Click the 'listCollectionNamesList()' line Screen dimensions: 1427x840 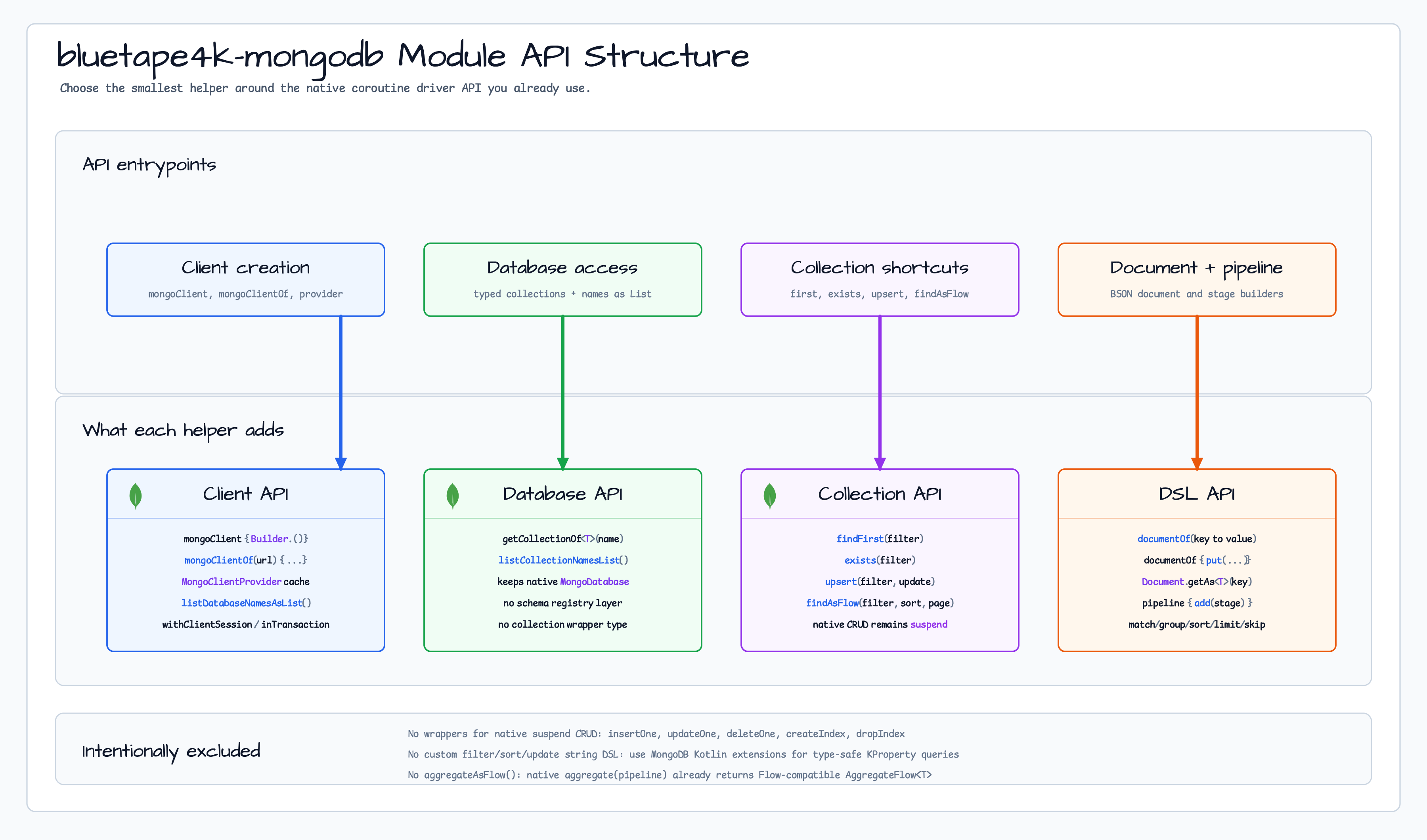563,560
